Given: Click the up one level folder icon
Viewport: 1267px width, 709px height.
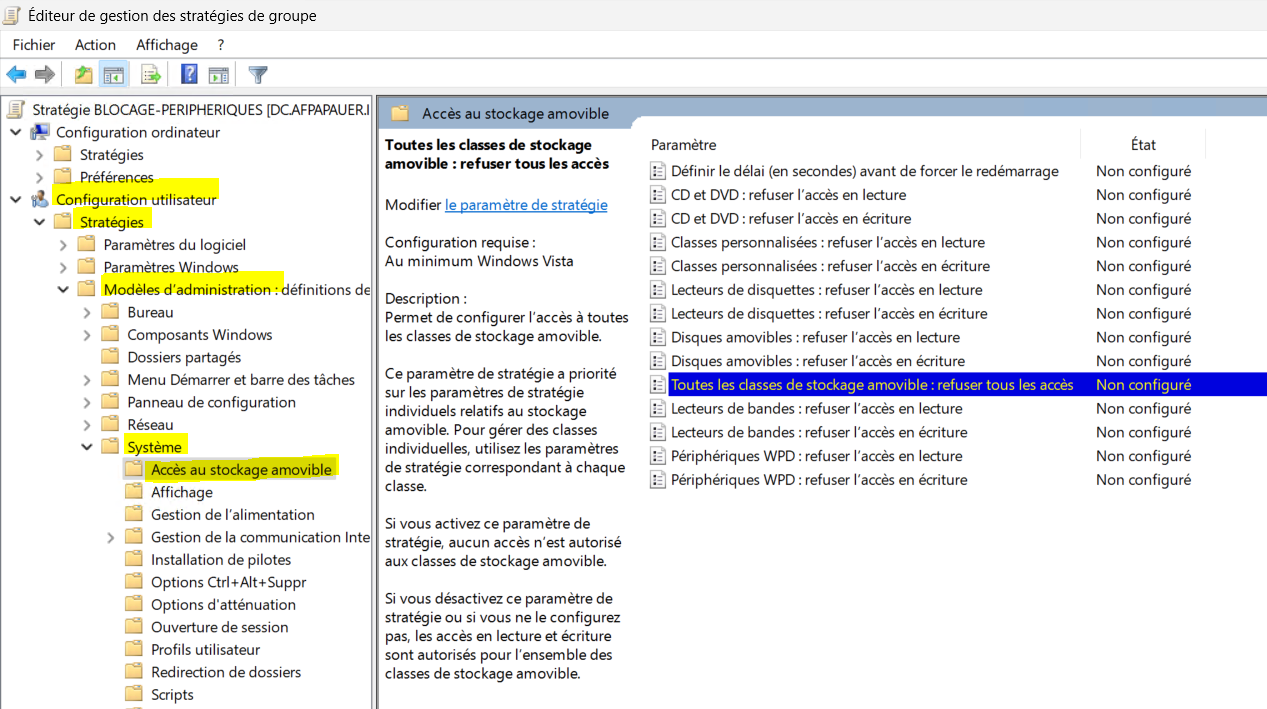Looking at the screenshot, I should pos(84,75).
